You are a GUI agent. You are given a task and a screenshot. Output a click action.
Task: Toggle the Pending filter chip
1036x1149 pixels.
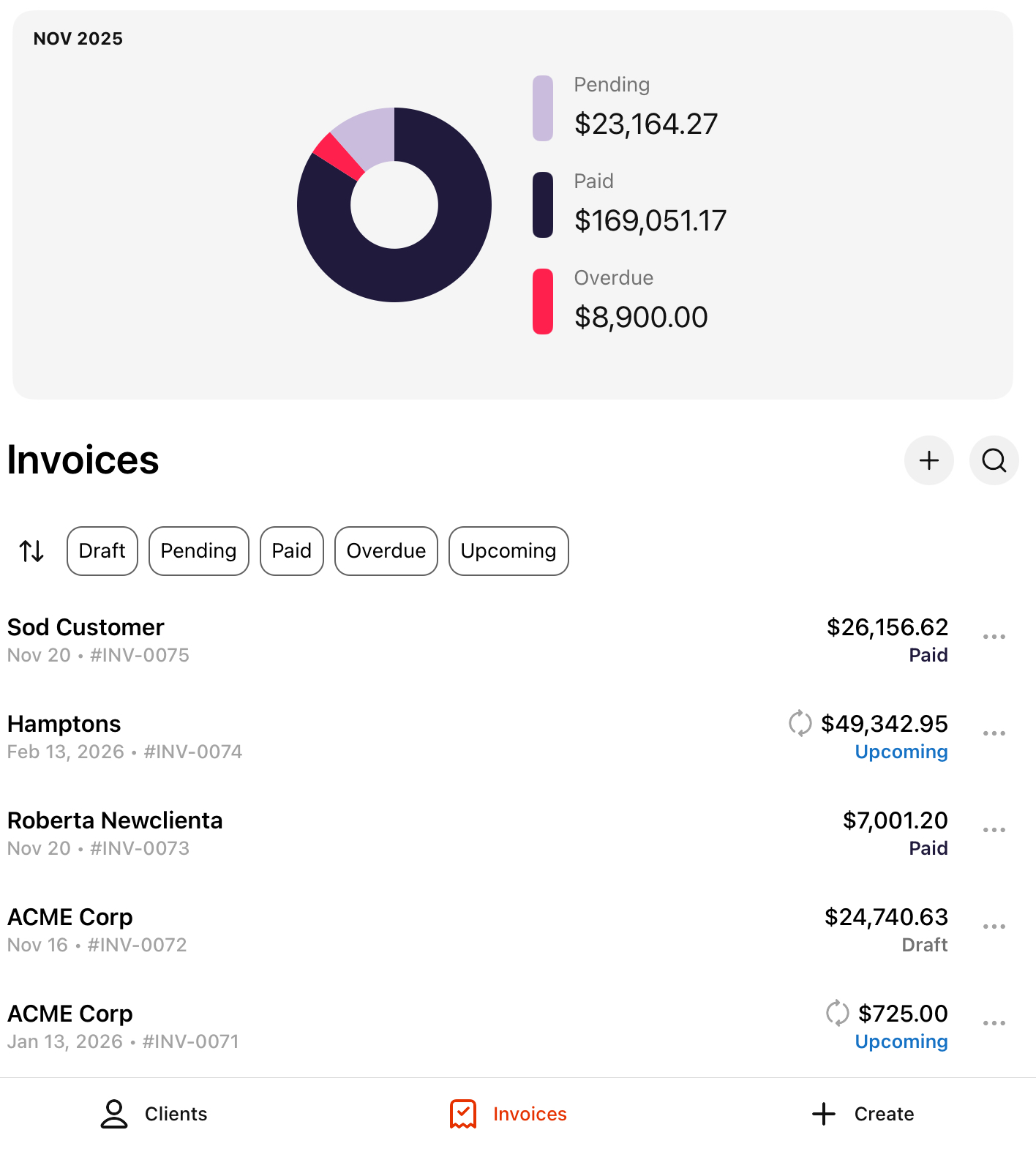click(198, 551)
